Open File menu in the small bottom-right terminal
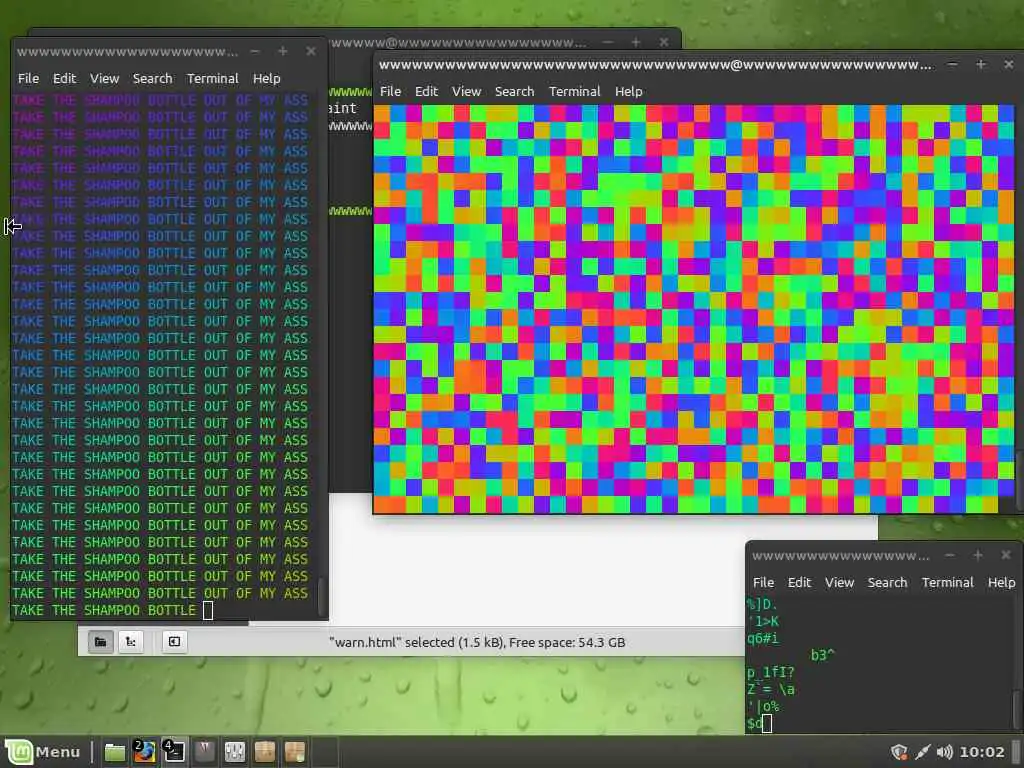The height and width of the screenshot is (768, 1024). 763,583
